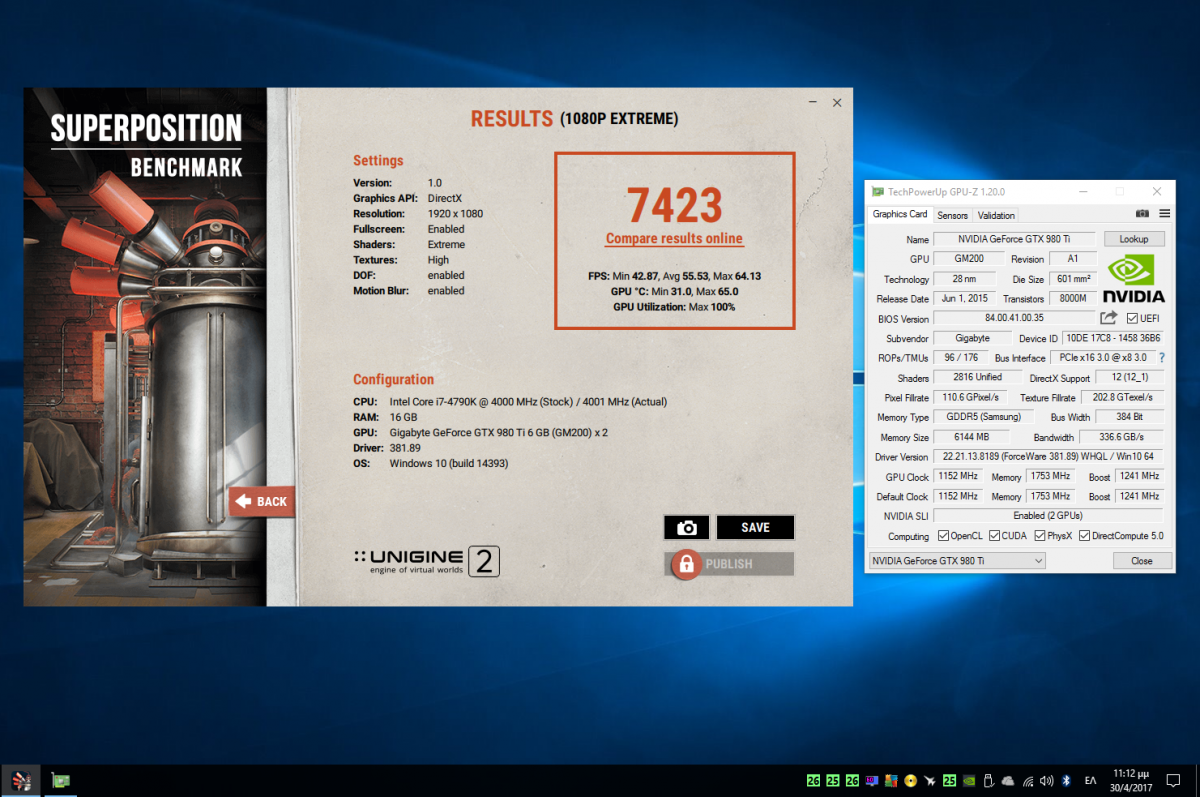Click the GPU Name field
1200x797 pixels.
(1014, 240)
